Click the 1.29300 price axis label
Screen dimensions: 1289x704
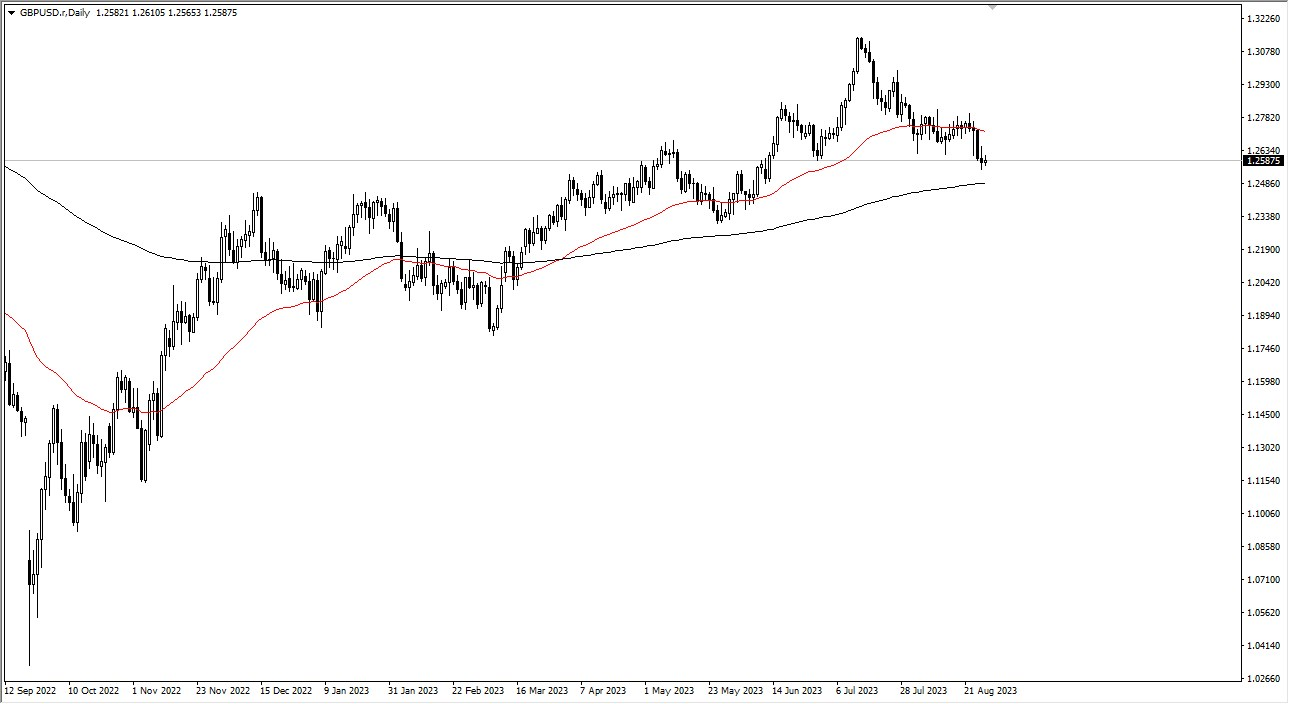pyautogui.click(x=1263, y=85)
